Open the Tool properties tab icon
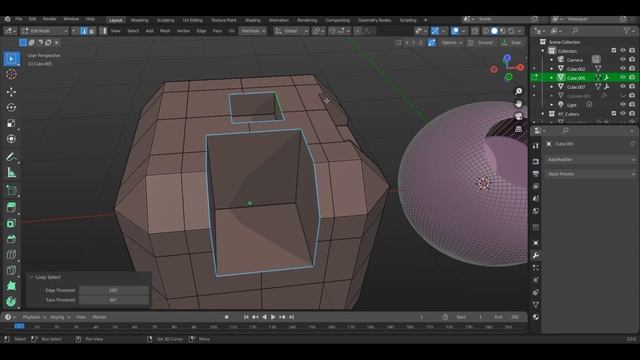 pyautogui.click(x=536, y=146)
